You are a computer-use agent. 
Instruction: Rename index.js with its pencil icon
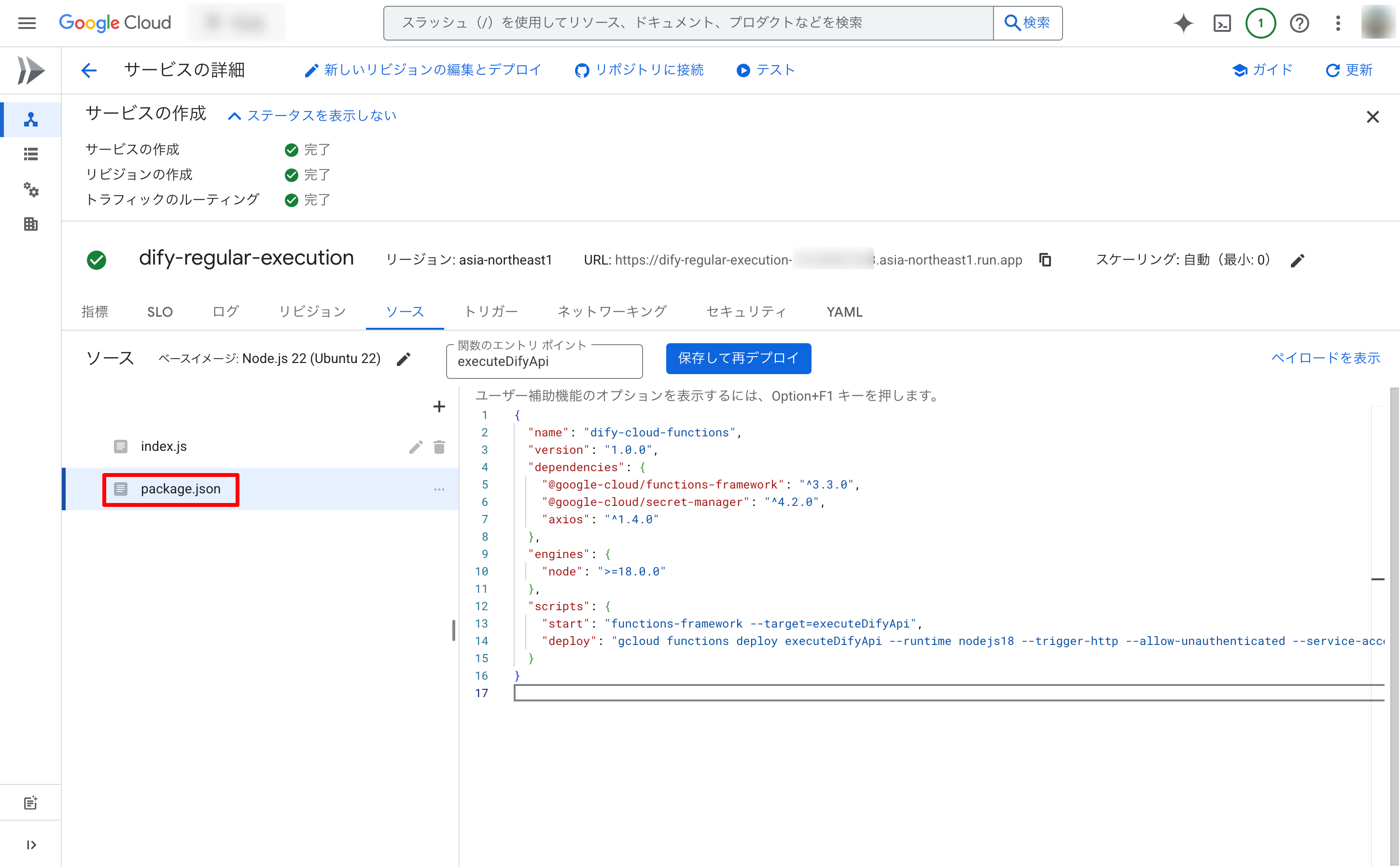[416, 447]
